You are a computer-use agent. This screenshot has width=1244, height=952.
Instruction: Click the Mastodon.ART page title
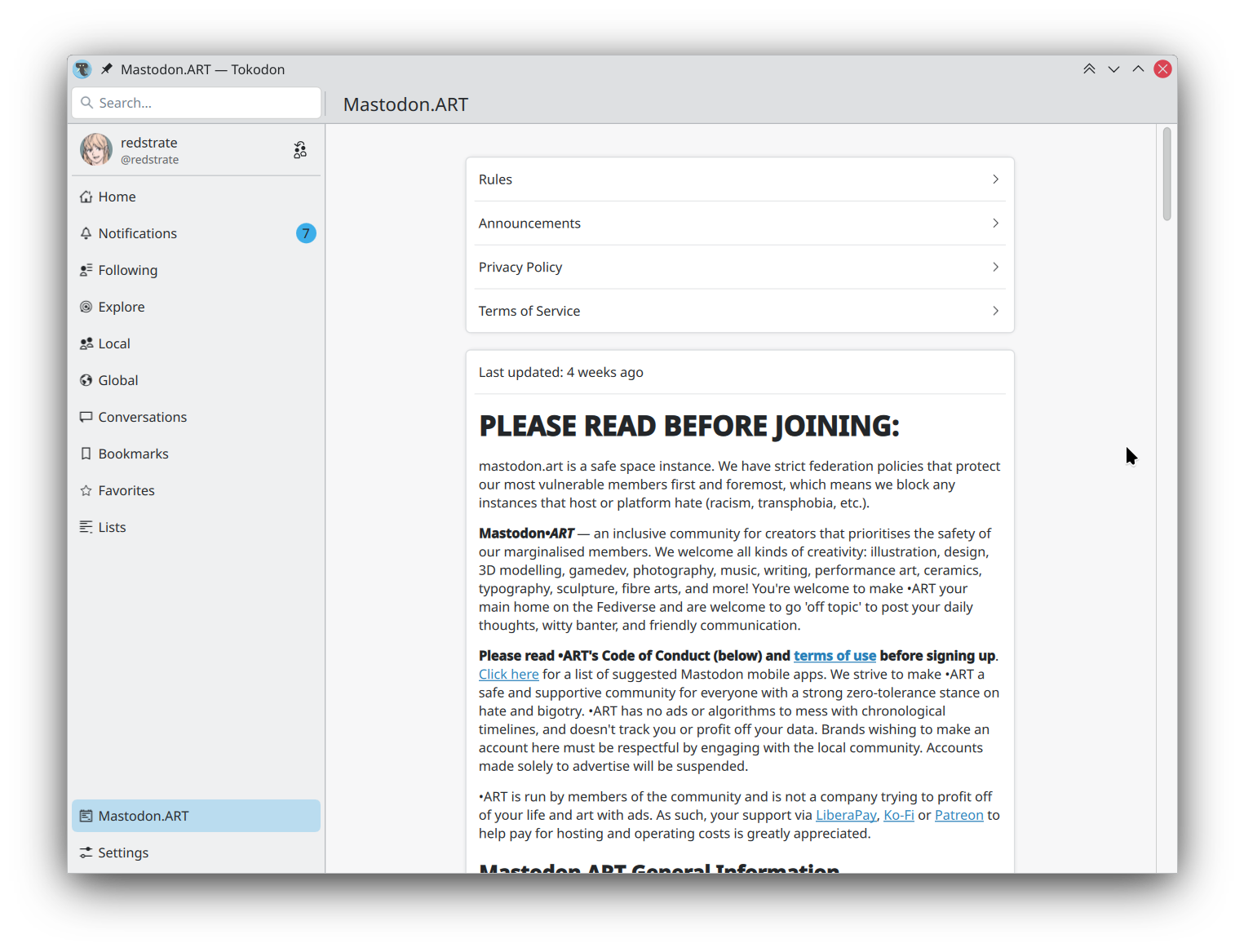pos(405,104)
